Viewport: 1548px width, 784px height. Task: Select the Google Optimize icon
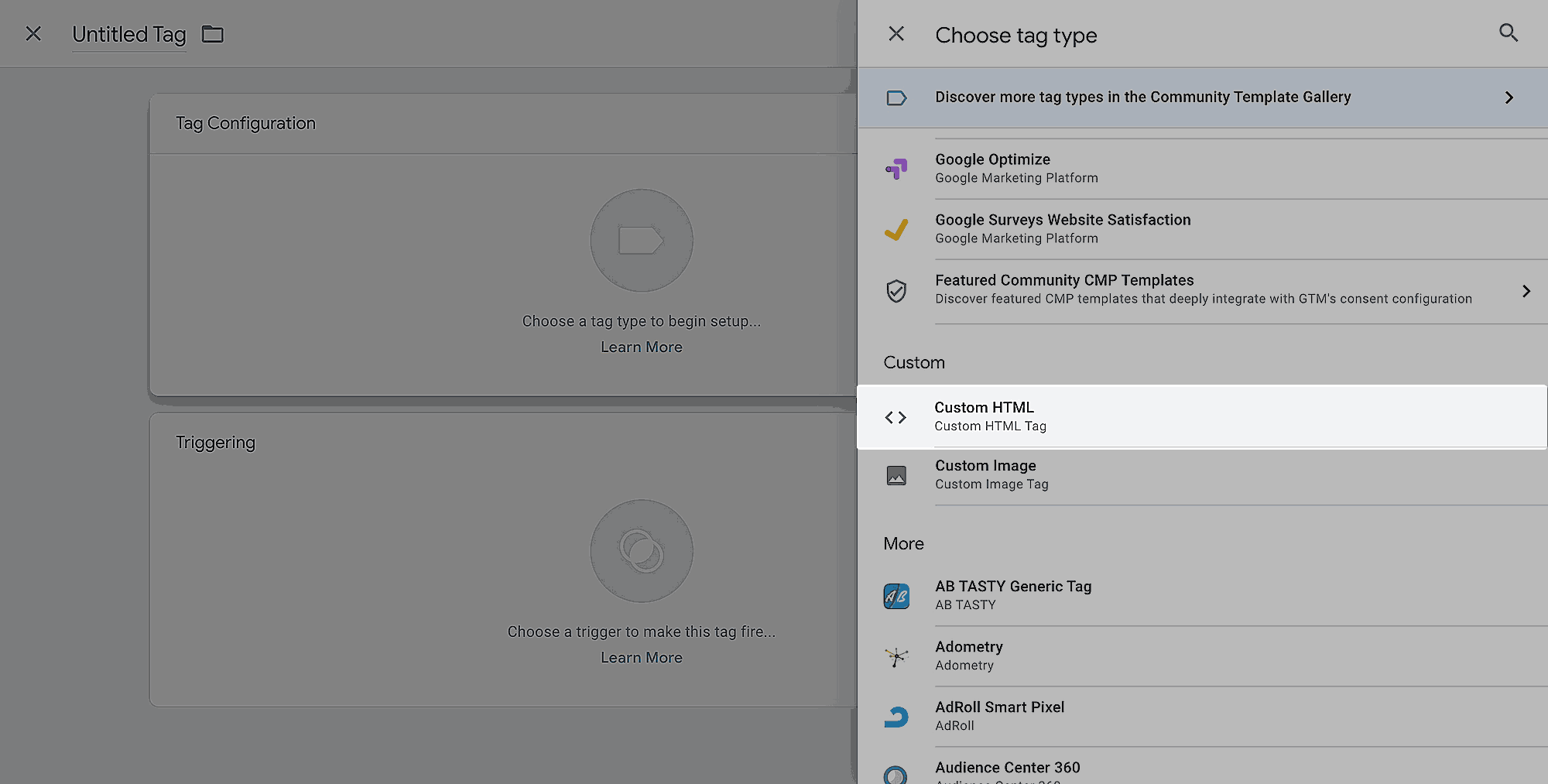tap(896, 169)
